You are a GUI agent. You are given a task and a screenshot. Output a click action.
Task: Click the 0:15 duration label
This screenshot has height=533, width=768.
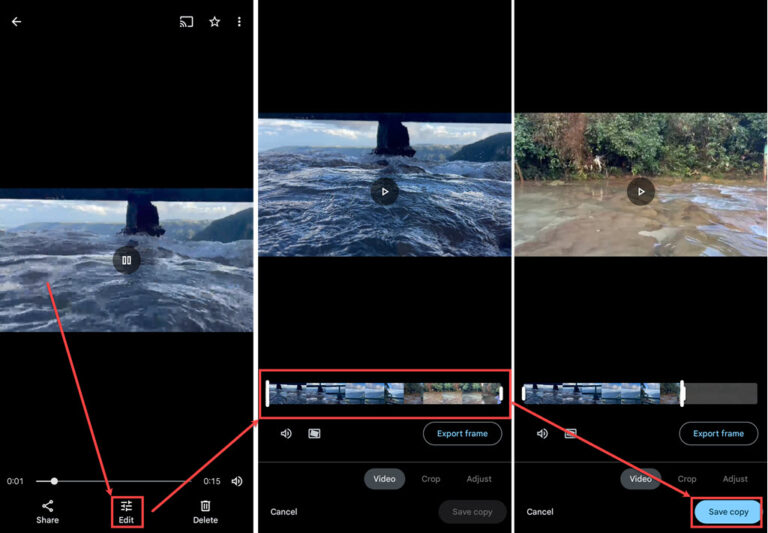(212, 481)
